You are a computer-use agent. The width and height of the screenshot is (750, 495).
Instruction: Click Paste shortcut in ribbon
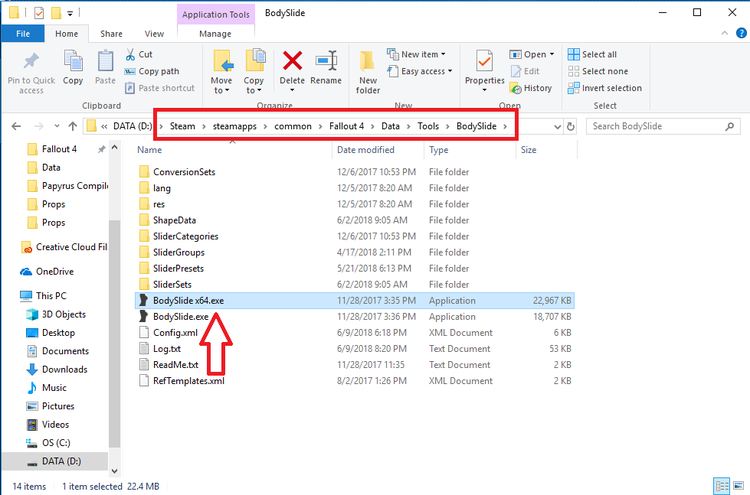159,88
